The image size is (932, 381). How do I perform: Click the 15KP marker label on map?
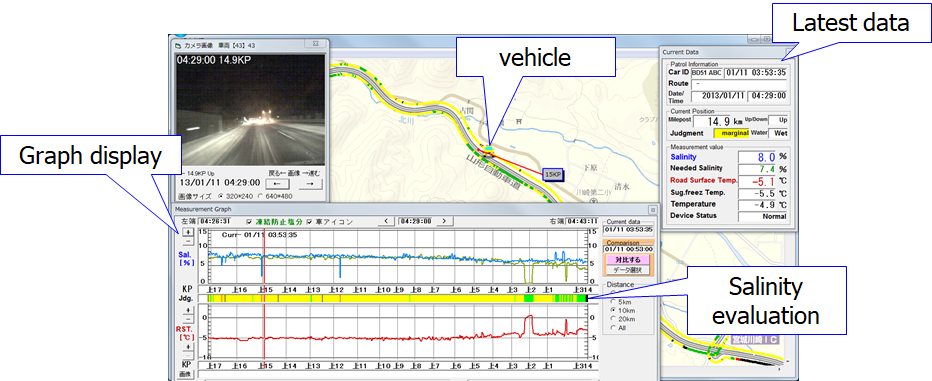click(554, 174)
